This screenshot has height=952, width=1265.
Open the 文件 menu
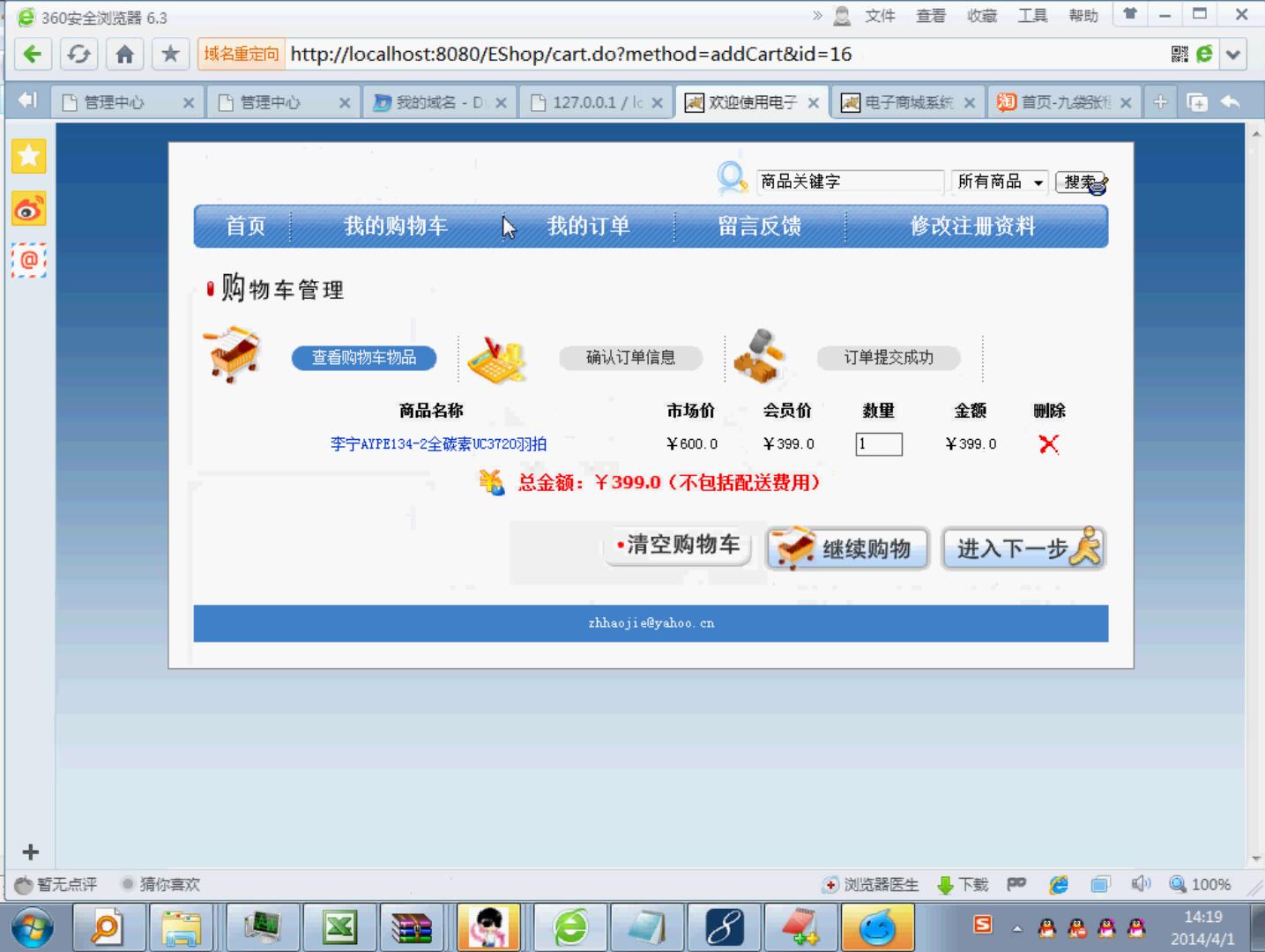[880, 16]
